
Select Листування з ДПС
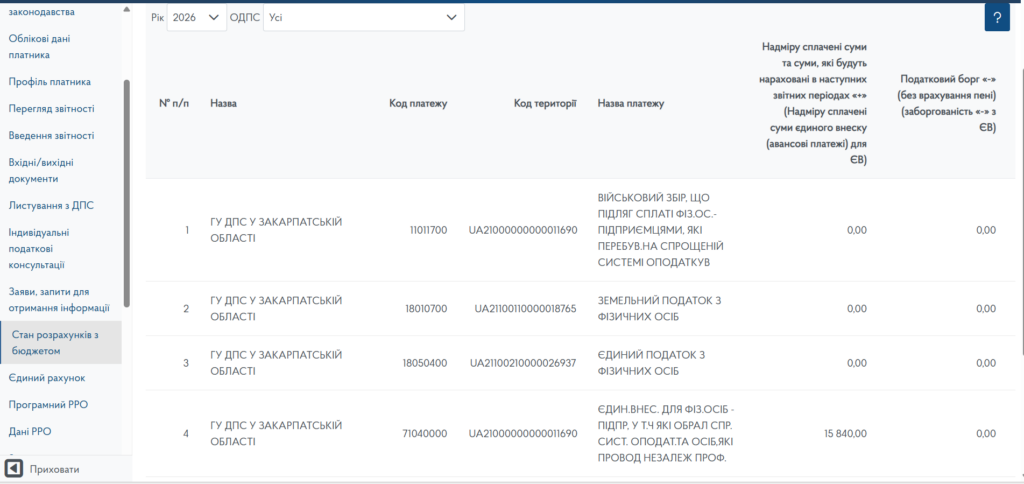tap(50, 206)
